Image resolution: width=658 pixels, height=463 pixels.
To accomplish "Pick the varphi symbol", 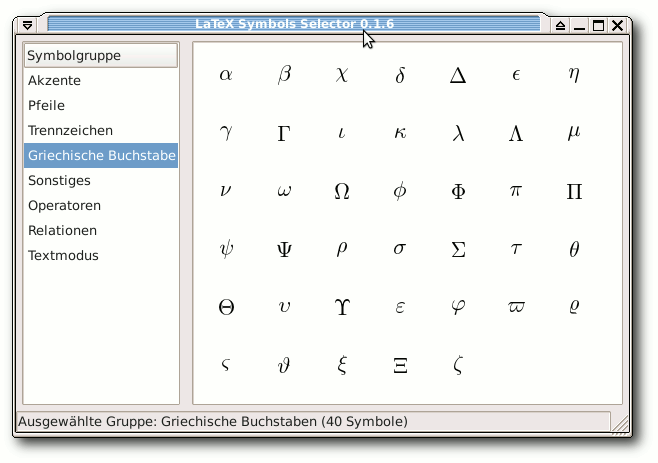I will point(458,307).
